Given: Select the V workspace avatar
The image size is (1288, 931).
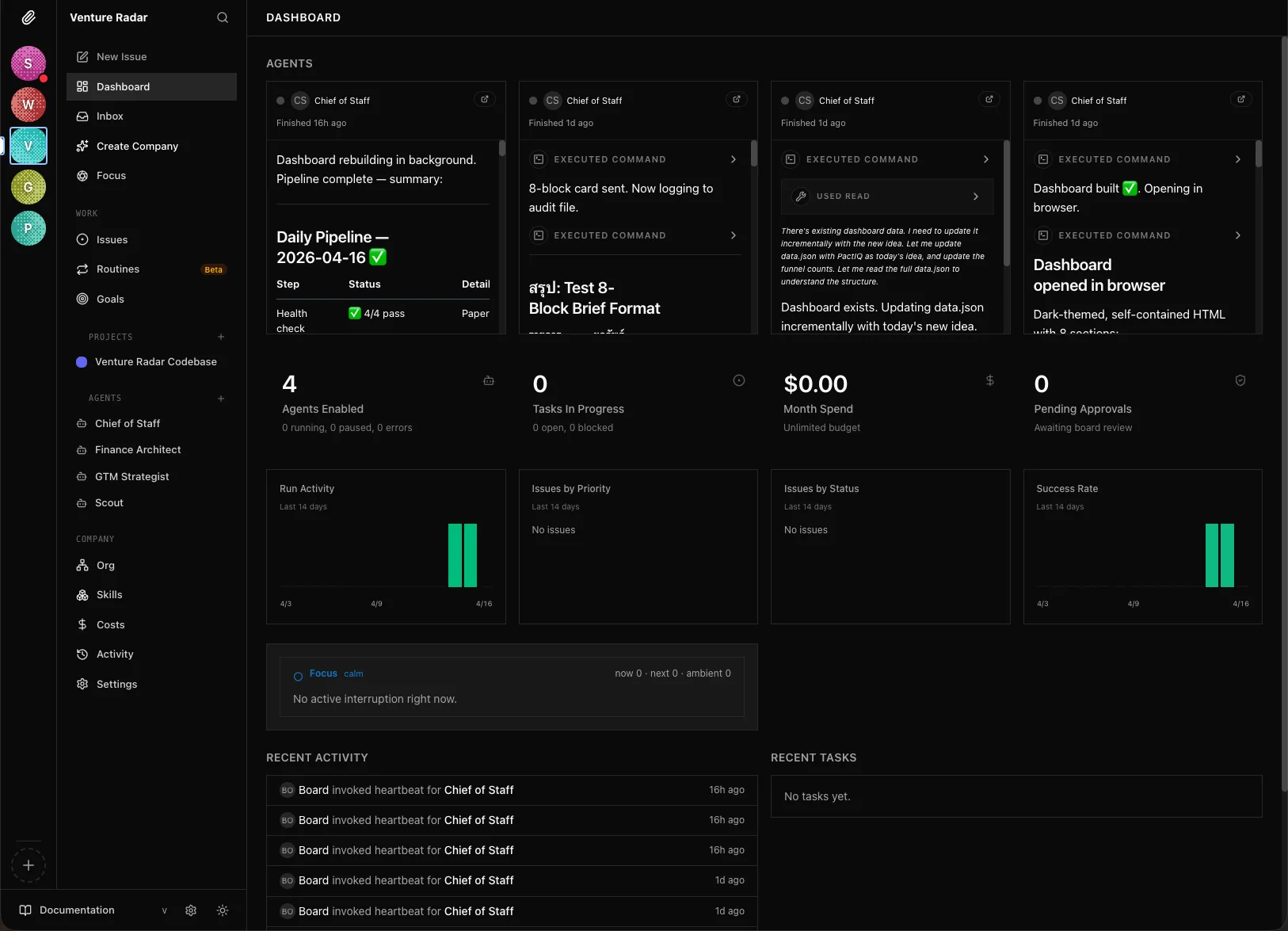Looking at the screenshot, I should pos(29,146).
